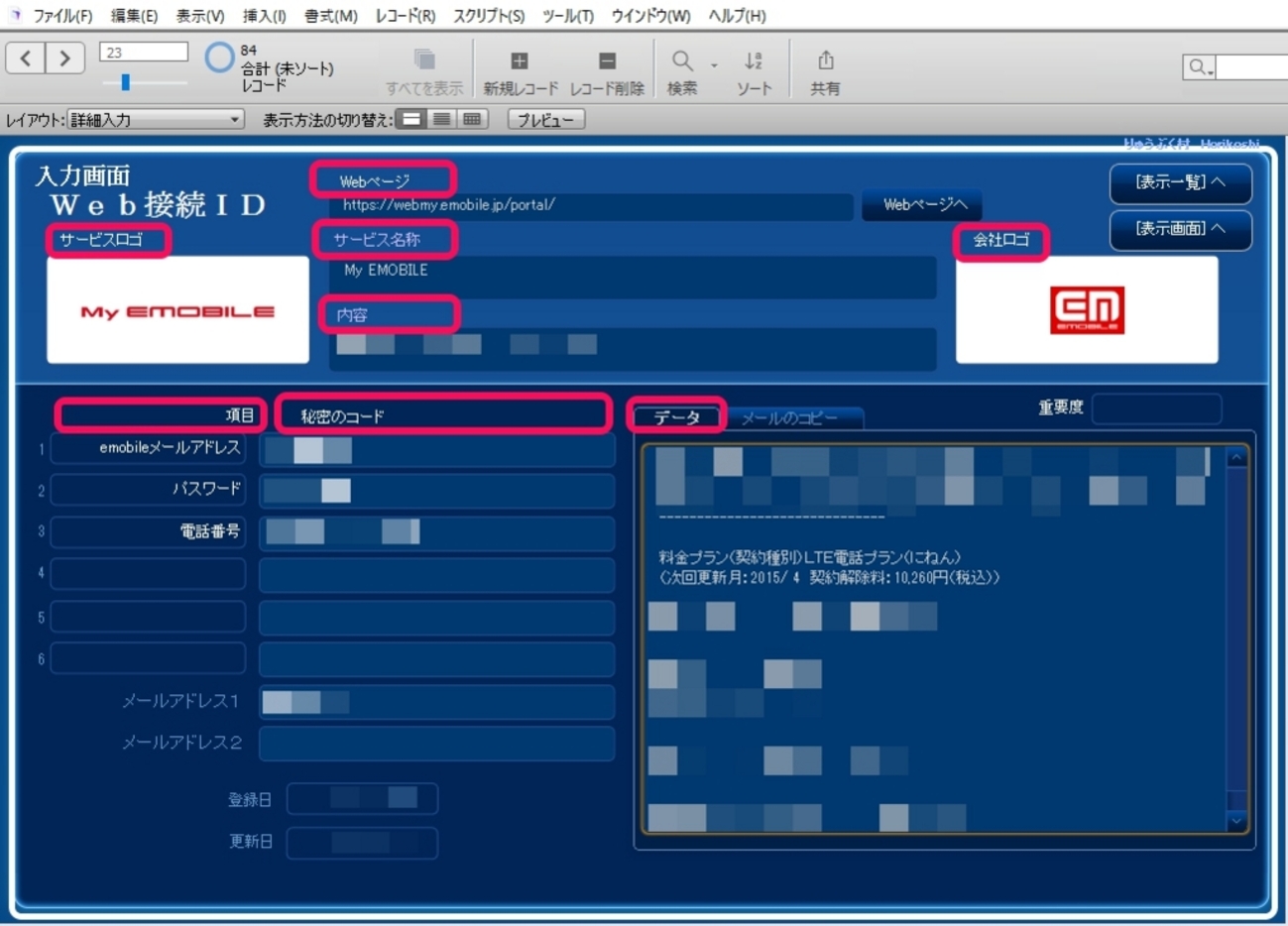This screenshot has width=1288, height=926.
Task: Open the レコード(R) menu
Action: [x=405, y=16]
